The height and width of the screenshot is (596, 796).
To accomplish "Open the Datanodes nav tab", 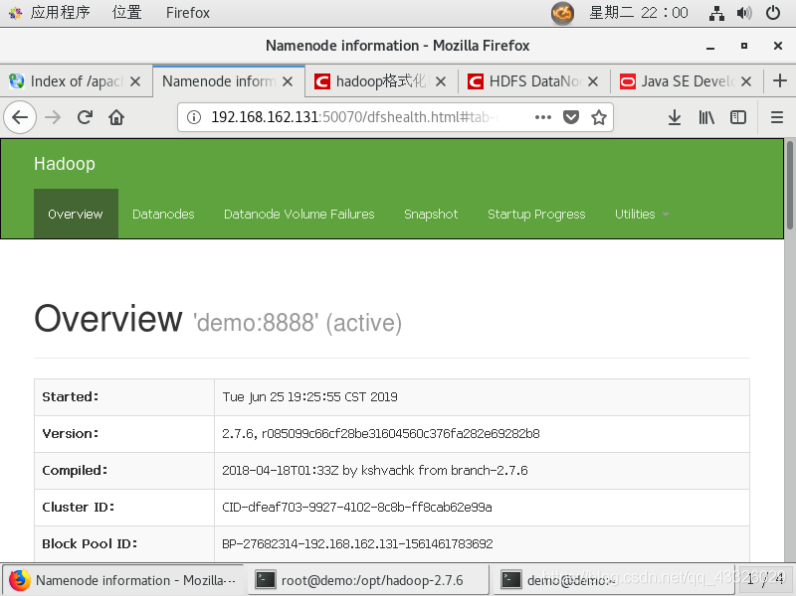I will [163, 214].
